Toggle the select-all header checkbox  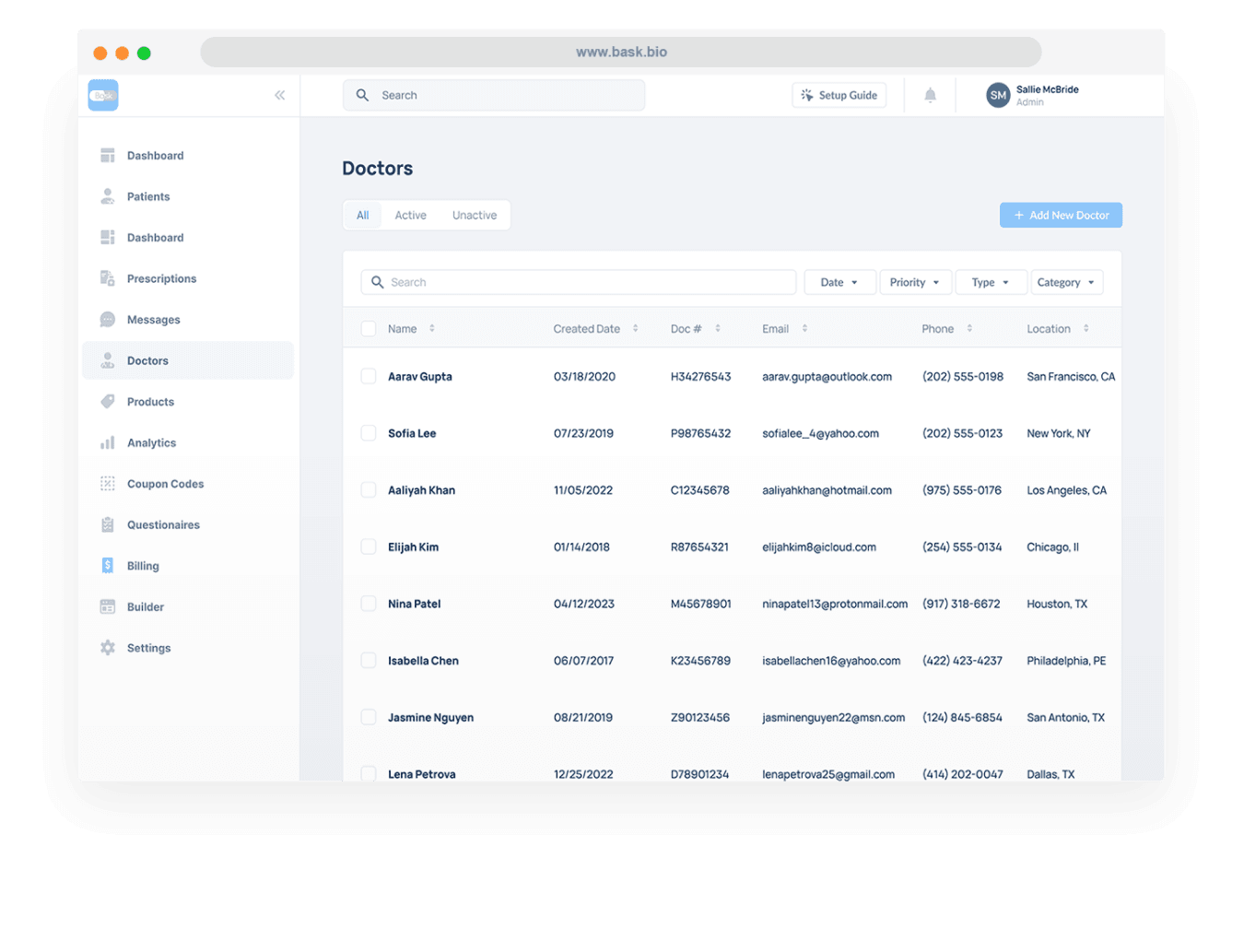point(369,329)
